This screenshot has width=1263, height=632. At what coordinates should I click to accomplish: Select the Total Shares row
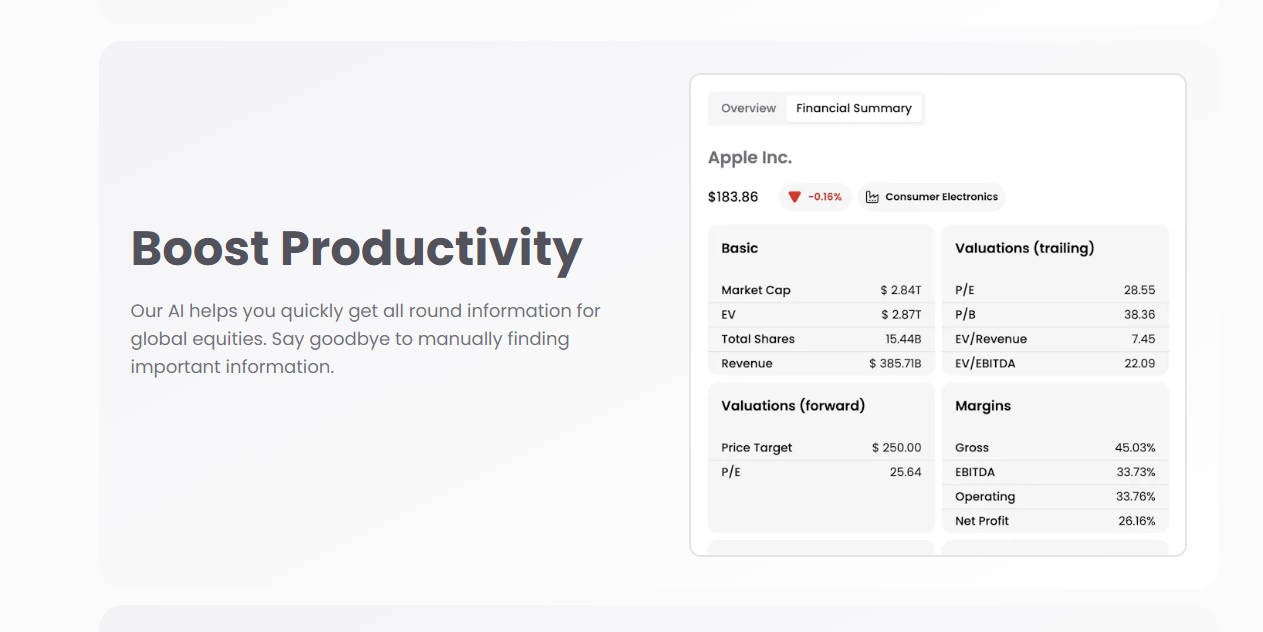(x=820, y=339)
